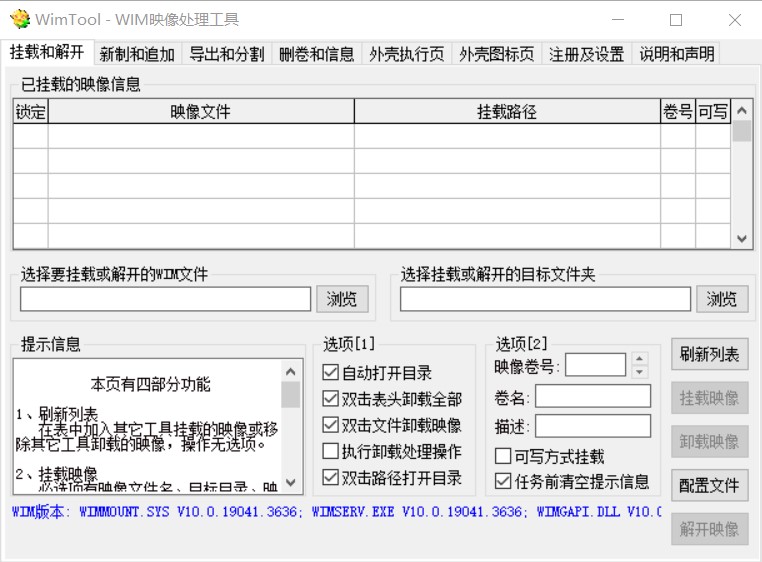The width and height of the screenshot is (762, 562).
Task: Click the 卸载映像 button
Action: (710, 441)
